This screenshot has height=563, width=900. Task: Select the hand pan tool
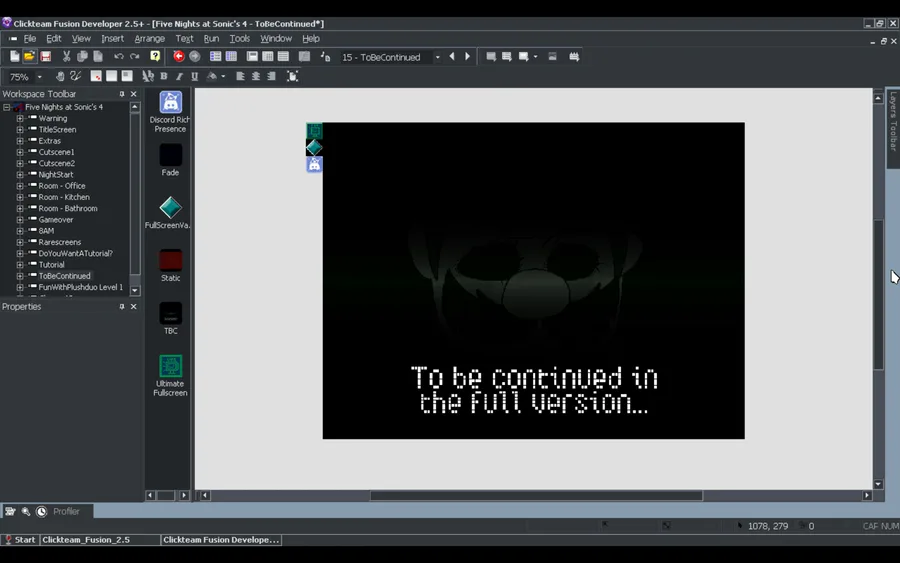tap(60, 76)
